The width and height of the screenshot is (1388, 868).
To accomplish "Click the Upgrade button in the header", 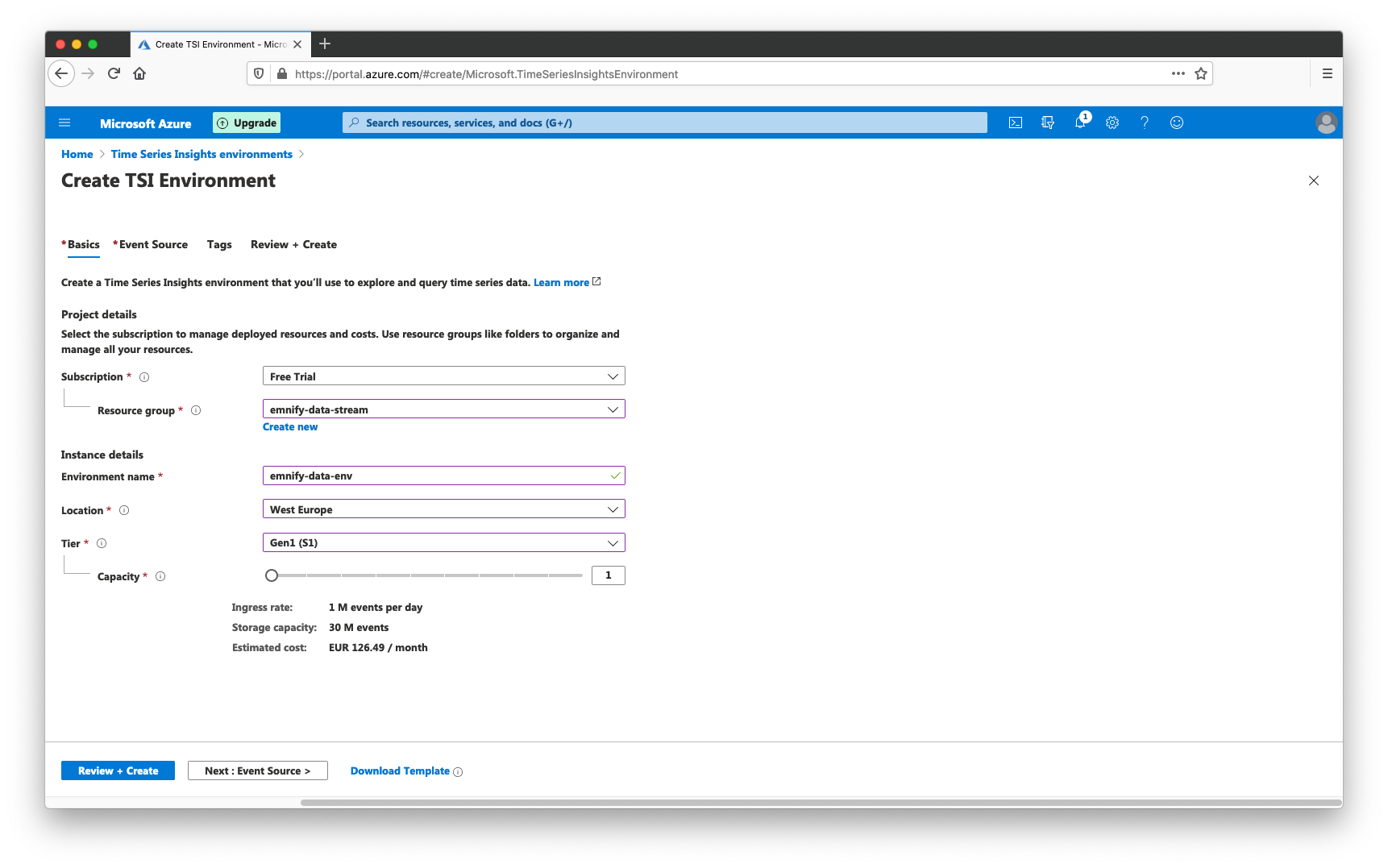I will [x=247, y=123].
